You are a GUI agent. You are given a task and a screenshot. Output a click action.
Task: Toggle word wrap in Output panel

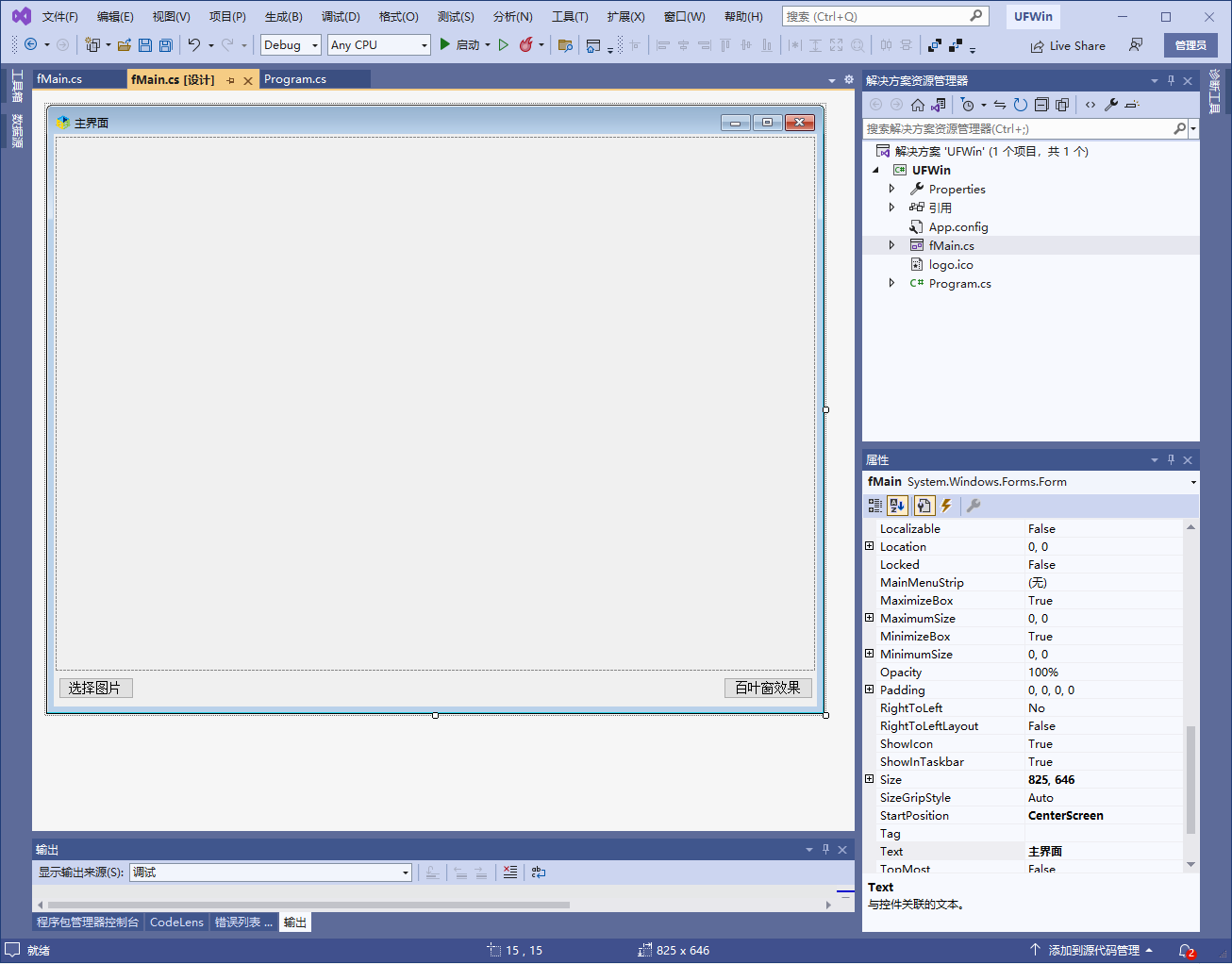pyautogui.click(x=539, y=873)
